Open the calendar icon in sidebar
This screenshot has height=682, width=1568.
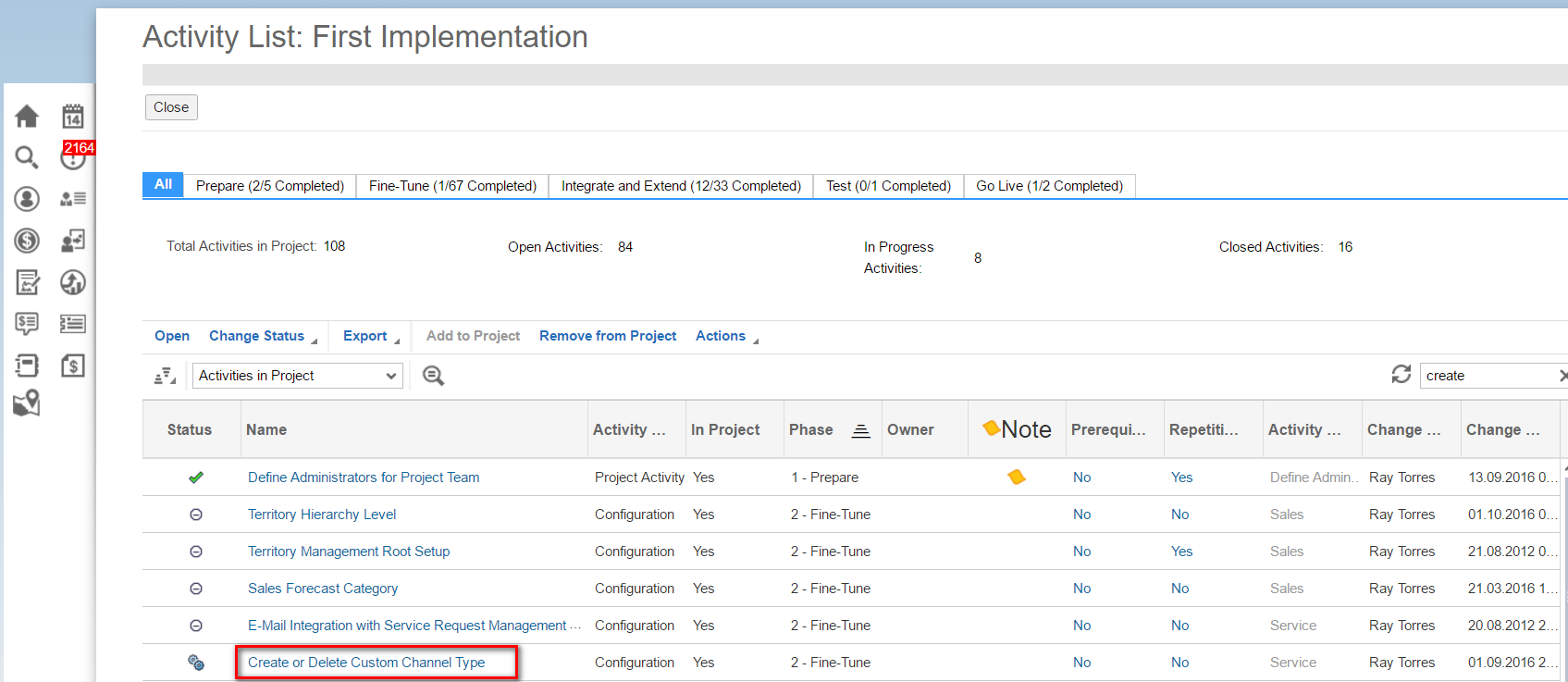73,117
